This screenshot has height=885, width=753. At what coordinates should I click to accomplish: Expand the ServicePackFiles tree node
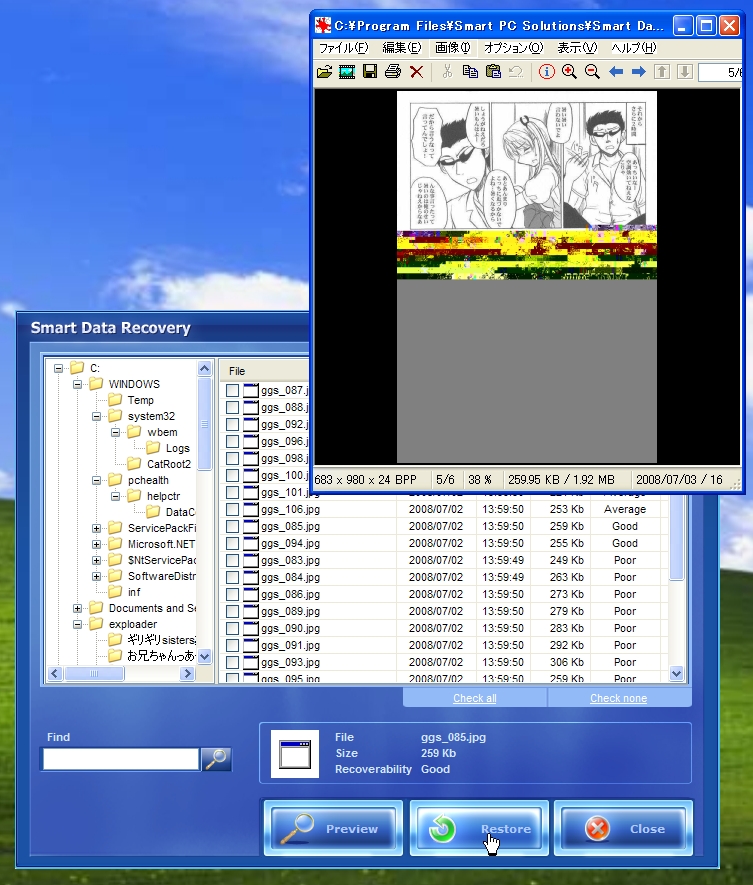tap(97, 528)
